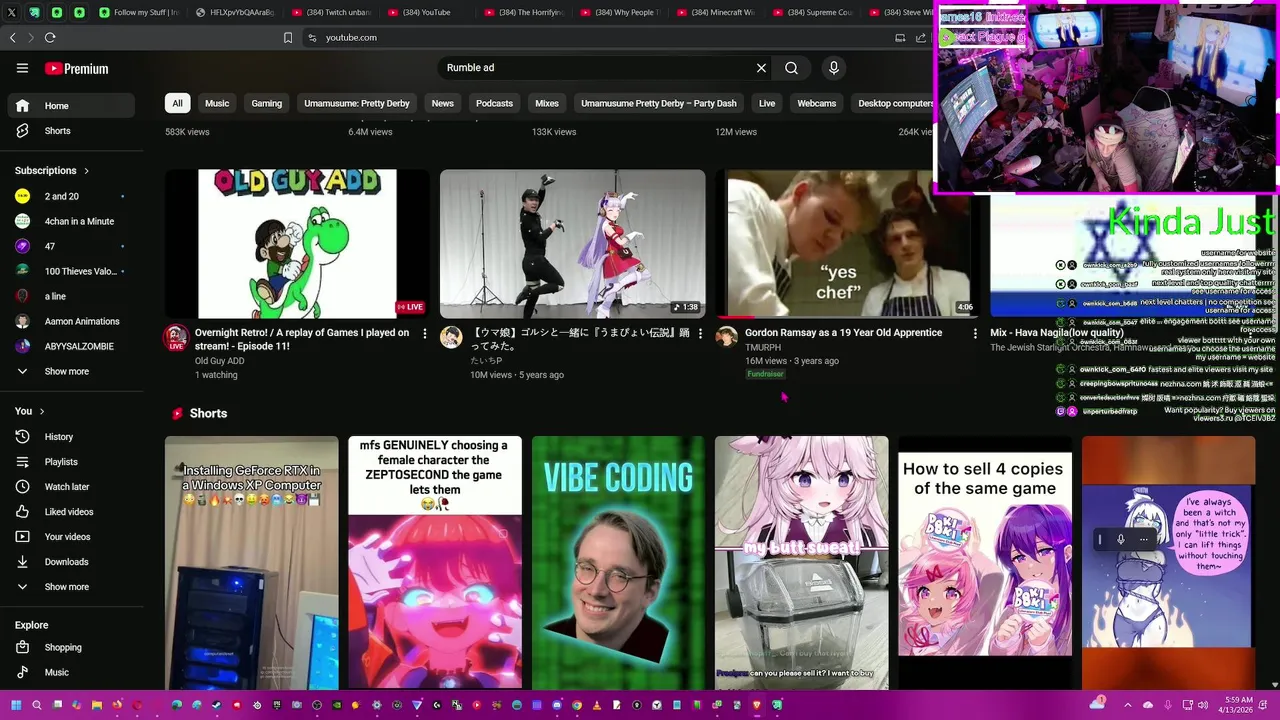Open the Windows Start menu
The height and width of the screenshot is (720, 1280).
[16, 705]
